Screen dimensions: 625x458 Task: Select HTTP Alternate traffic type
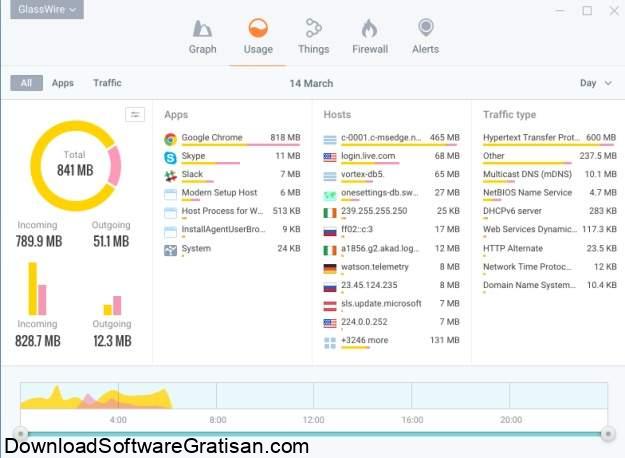[550, 250]
